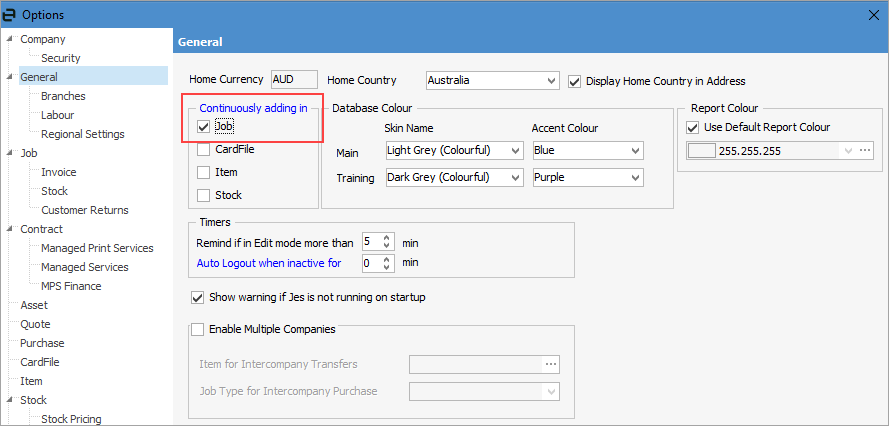The height and width of the screenshot is (426, 889).
Task: Open the Main Skin Name dropdown
Action: pyautogui.click(x=515, y=150)
